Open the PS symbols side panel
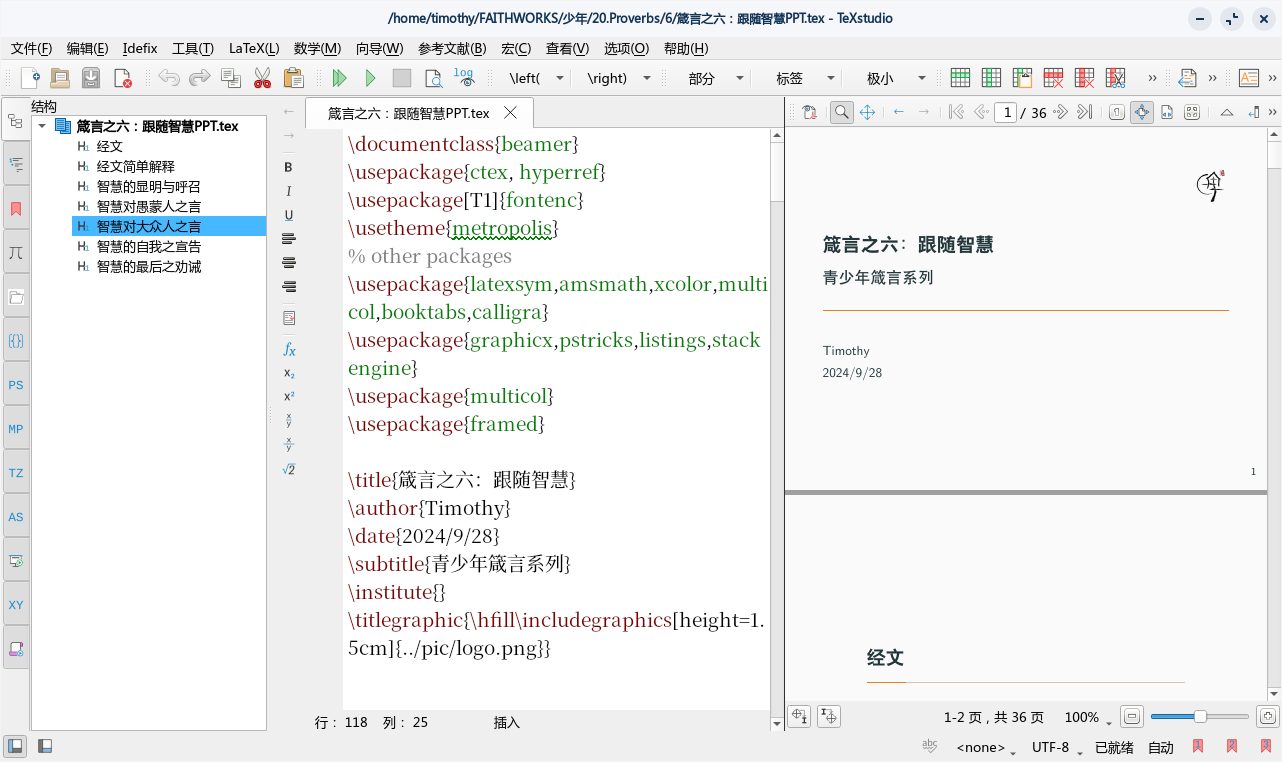The height and width of the screenshot is (762, 1282). [16, 385]
